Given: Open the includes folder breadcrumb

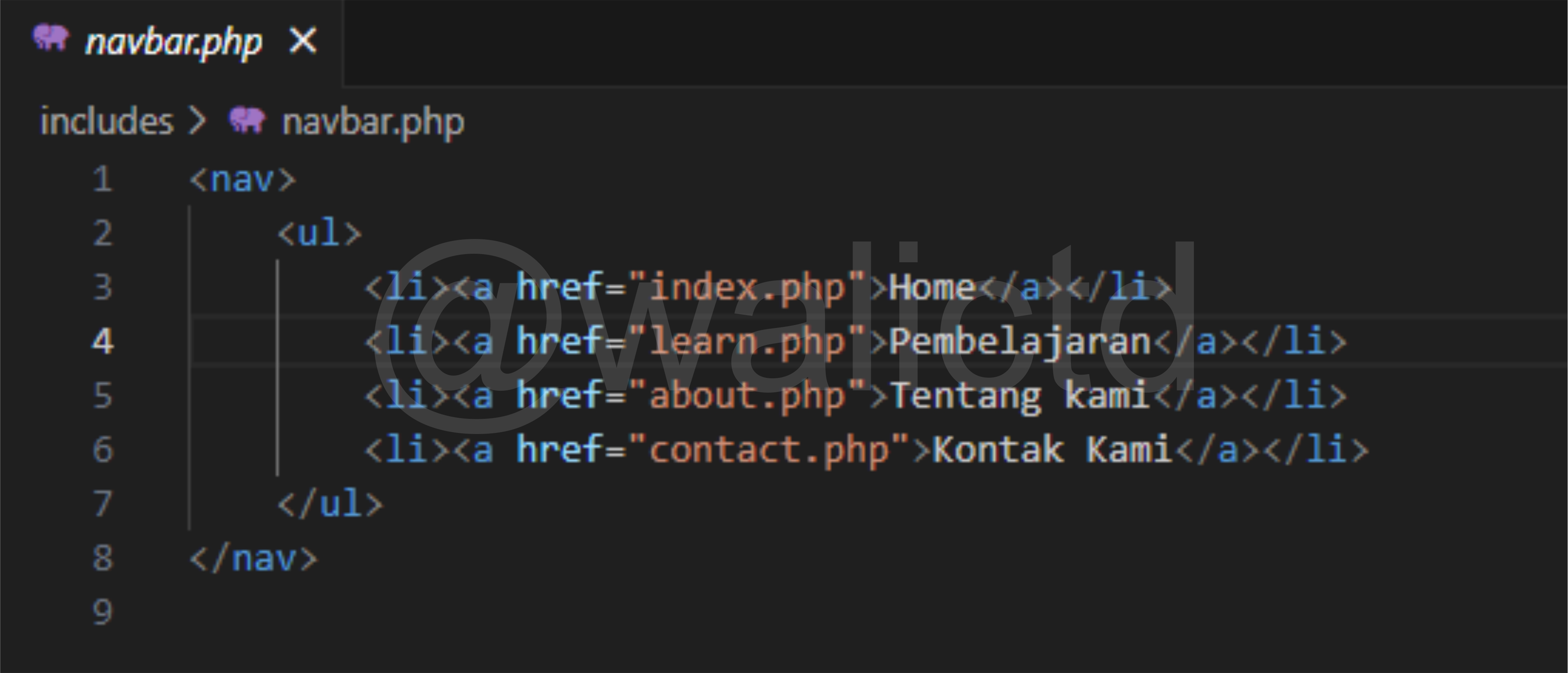Looking at the screenshot, I should coord(106,121).
